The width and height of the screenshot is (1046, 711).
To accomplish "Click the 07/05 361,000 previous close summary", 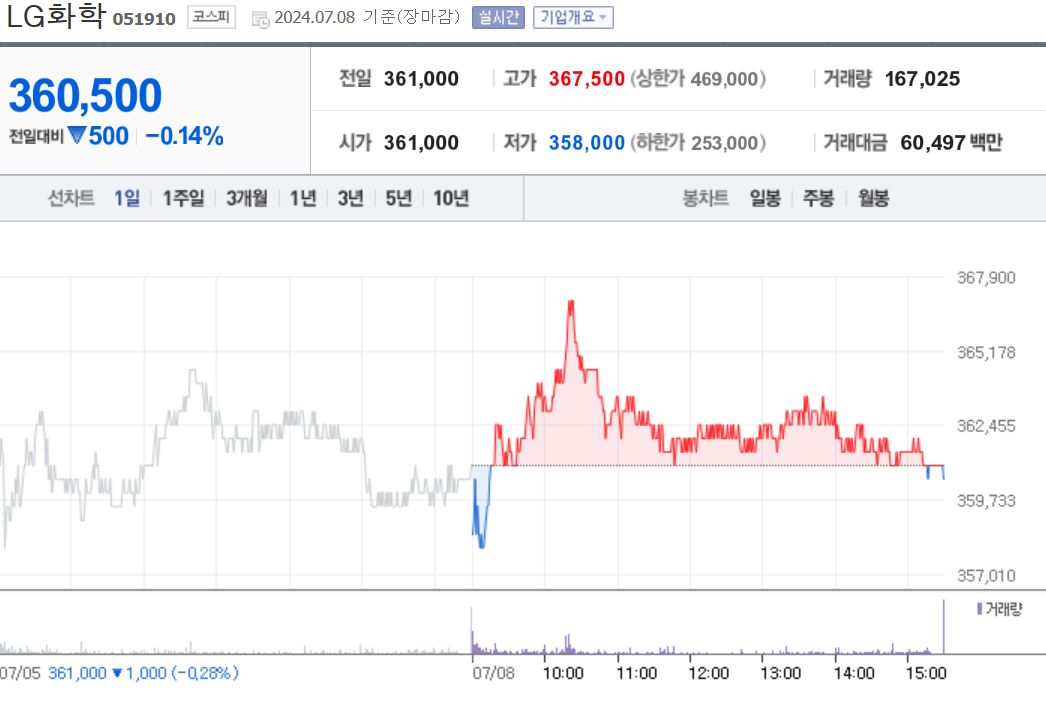I will [x=119, y=673].
